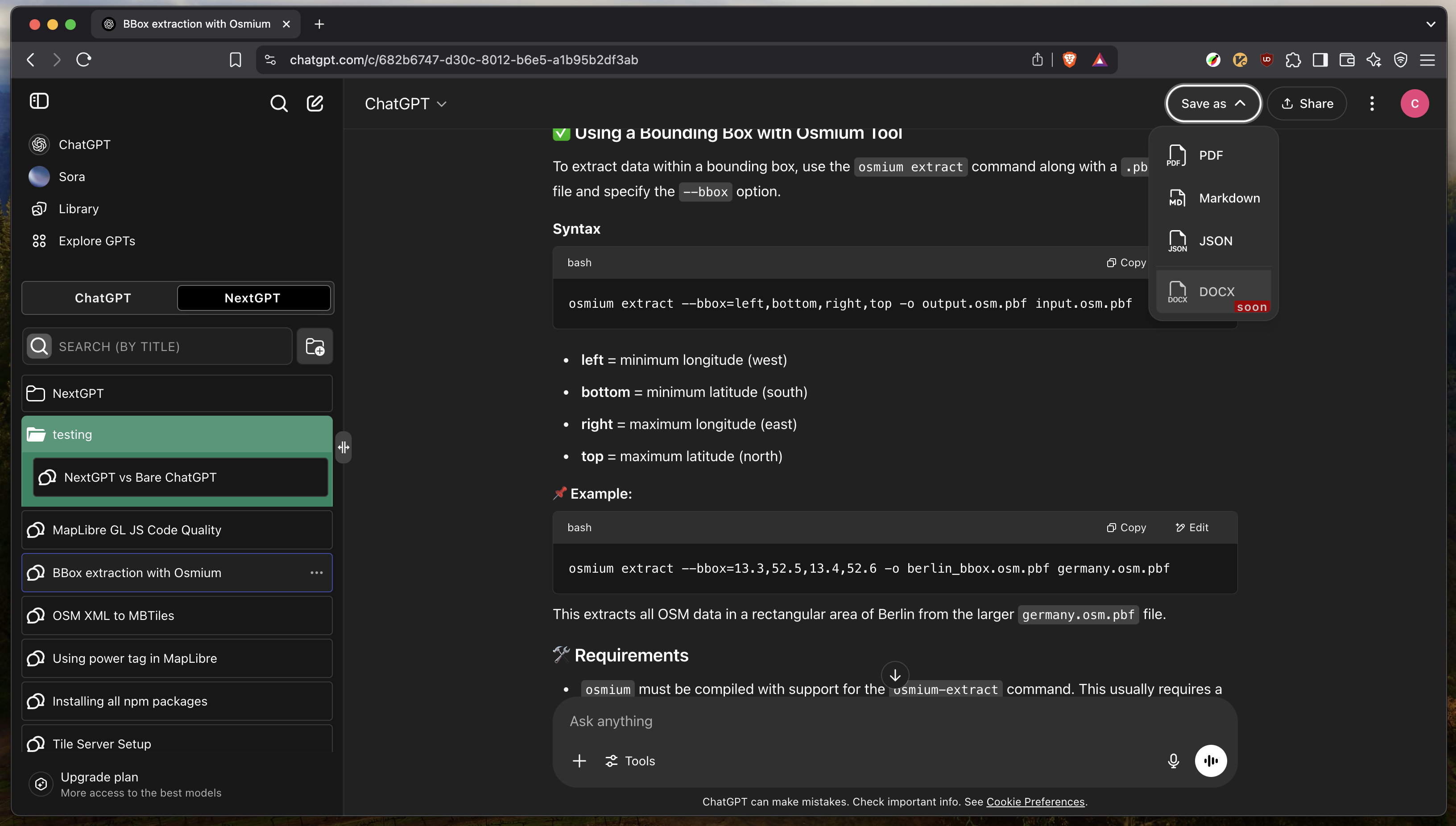Click the Brave Rewards triangle icon
The height and width of the screenshot is (826, 1456).
click(x=1100, y=60)
